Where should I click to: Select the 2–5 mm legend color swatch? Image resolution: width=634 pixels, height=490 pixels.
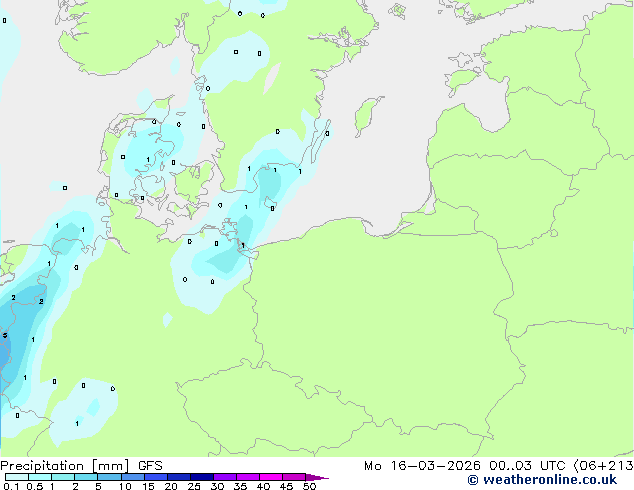86,477
